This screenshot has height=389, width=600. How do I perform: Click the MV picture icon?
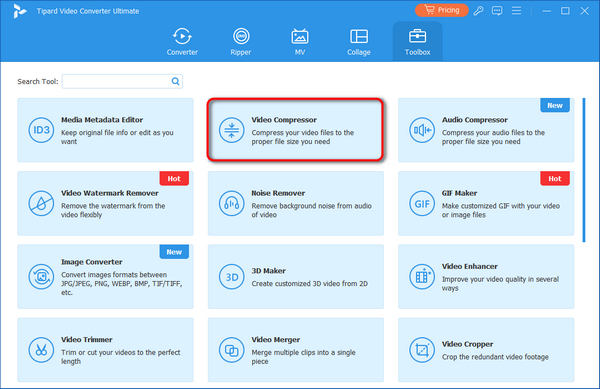pos(300,36)
